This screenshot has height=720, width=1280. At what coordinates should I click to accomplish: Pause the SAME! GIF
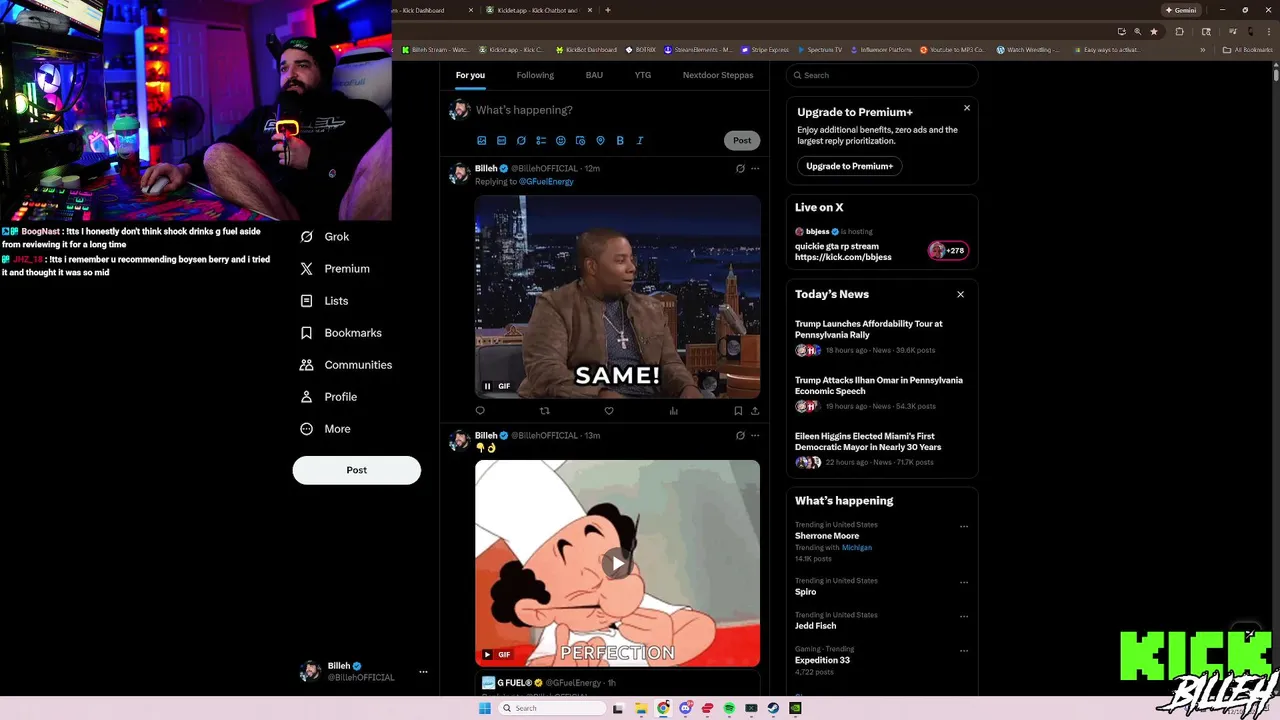coord(488,386)
